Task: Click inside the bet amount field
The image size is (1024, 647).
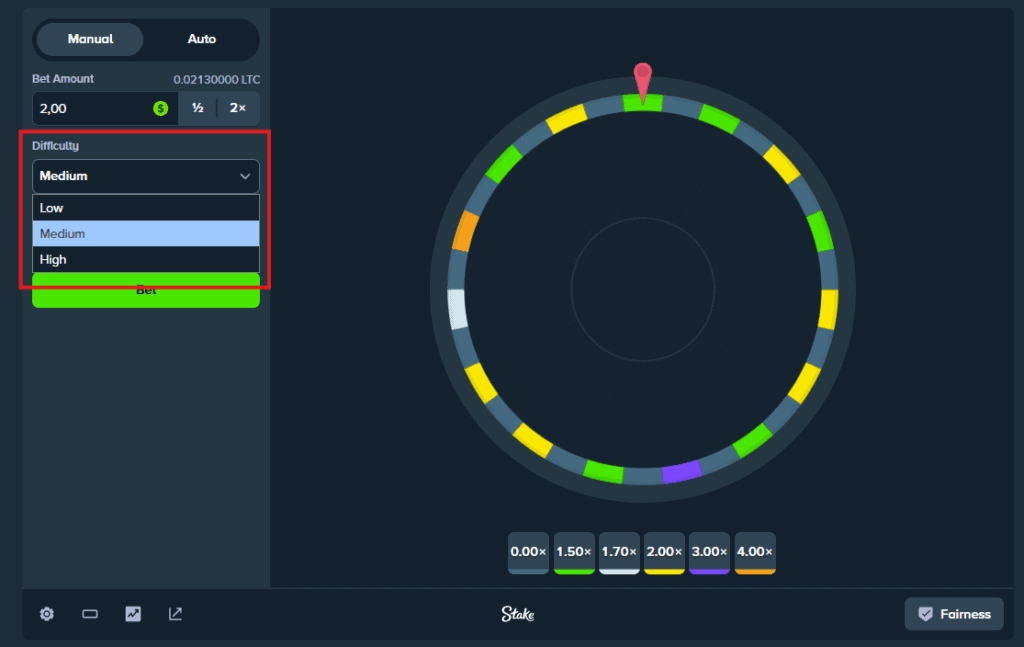Action: click(90, 108)
